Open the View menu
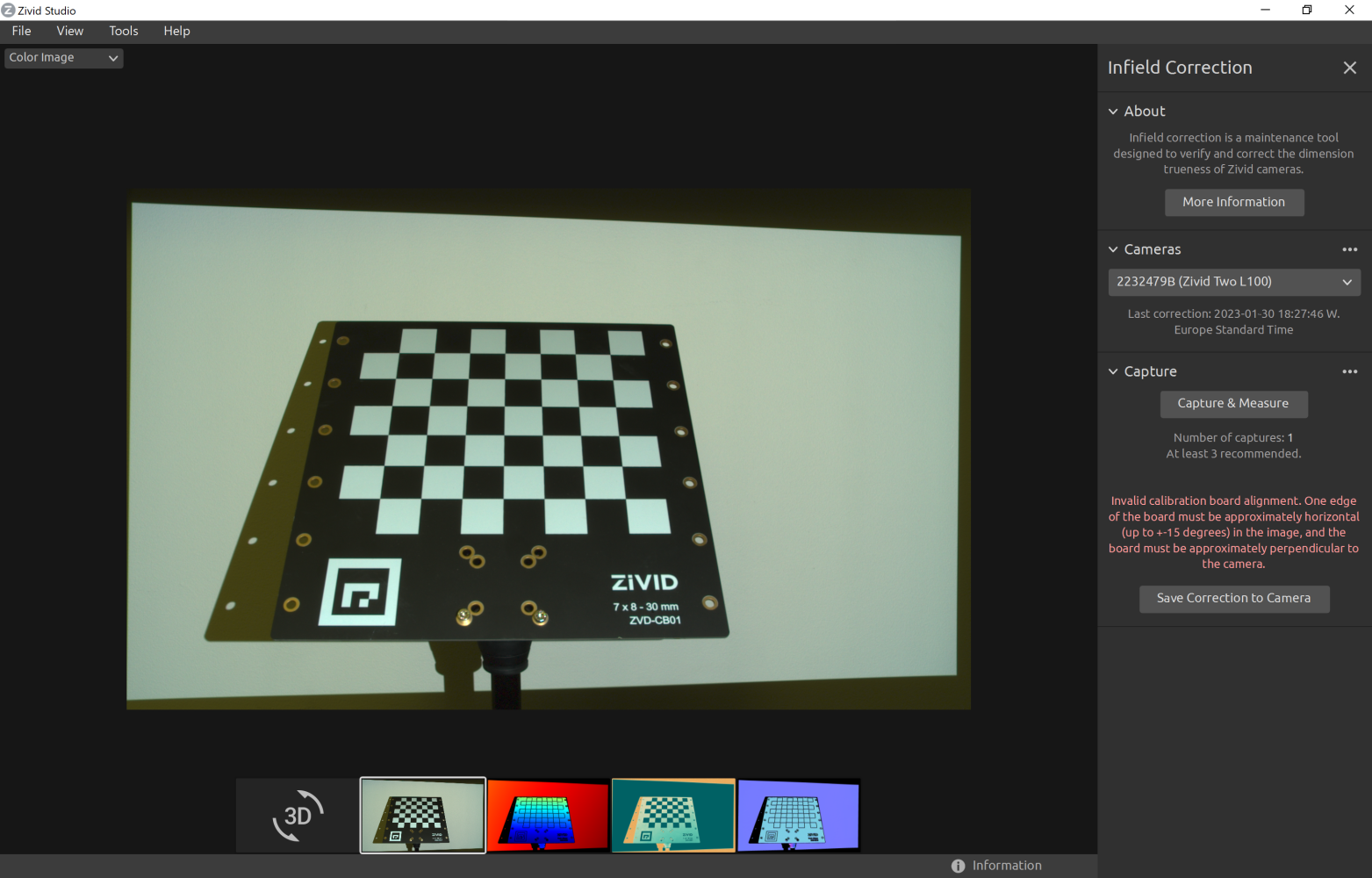1372x878 pixels. pyautogui.click(x=70, y=31)
